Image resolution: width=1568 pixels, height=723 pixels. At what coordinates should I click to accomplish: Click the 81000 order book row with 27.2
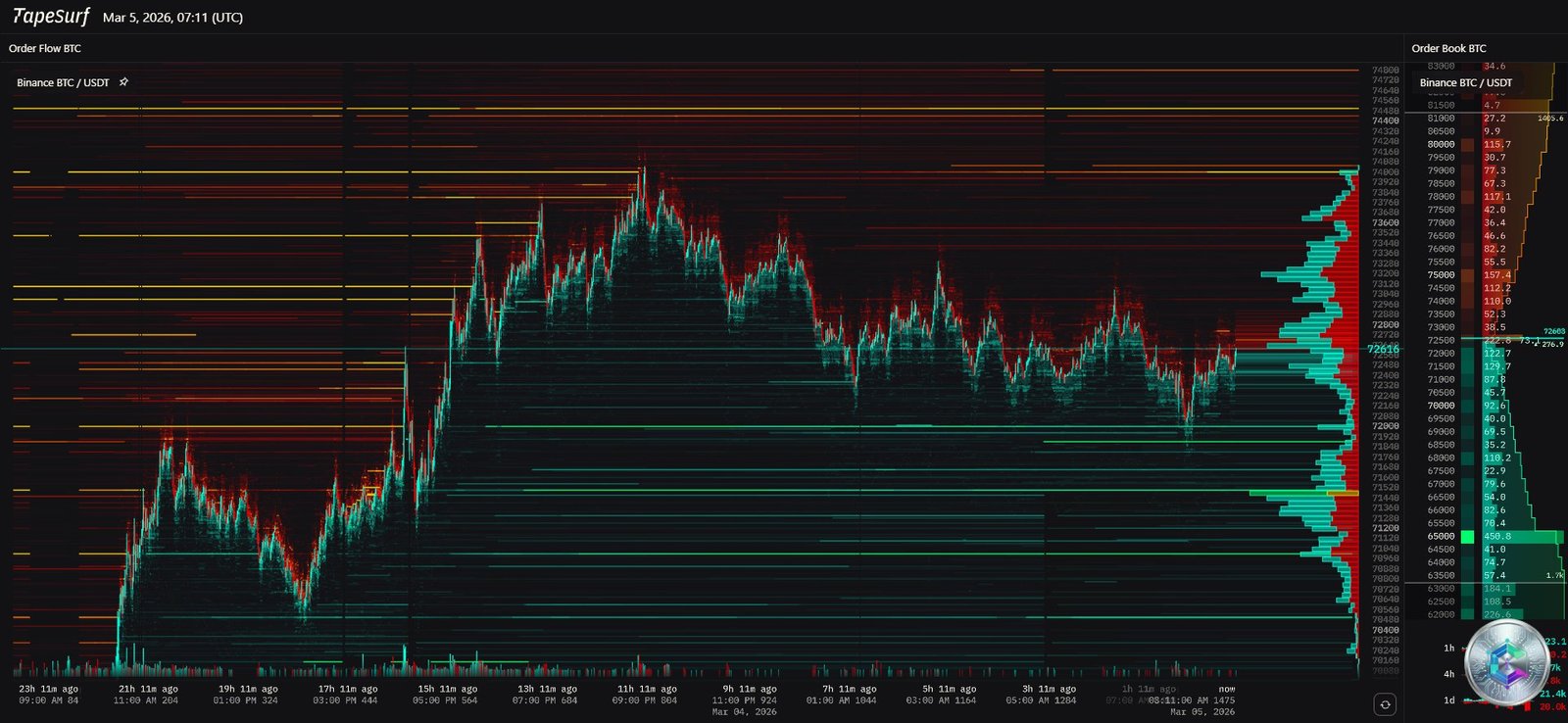point(1486,118)
